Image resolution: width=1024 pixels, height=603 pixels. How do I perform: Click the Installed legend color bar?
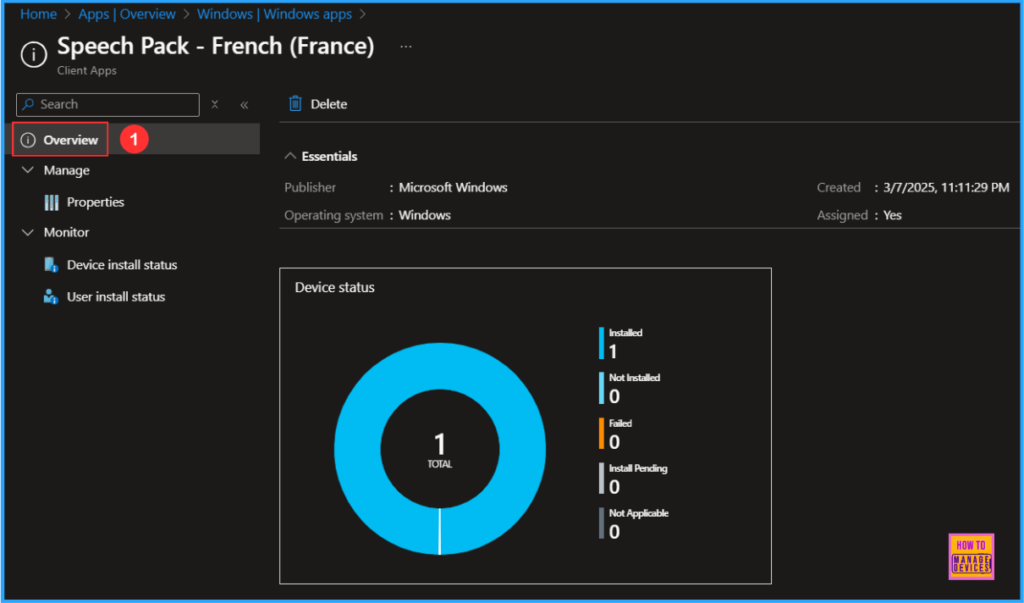point(601,344)
